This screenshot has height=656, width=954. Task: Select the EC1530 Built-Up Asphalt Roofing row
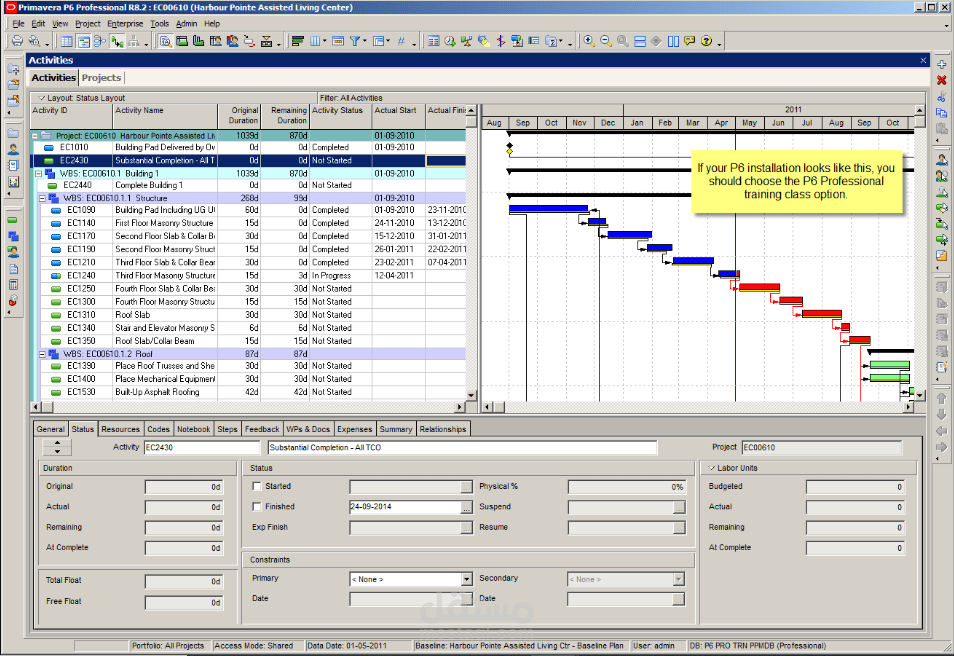248,392
